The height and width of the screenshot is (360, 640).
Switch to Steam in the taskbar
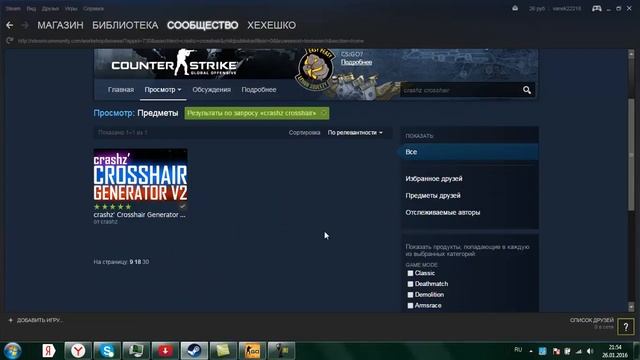(194, 351)
